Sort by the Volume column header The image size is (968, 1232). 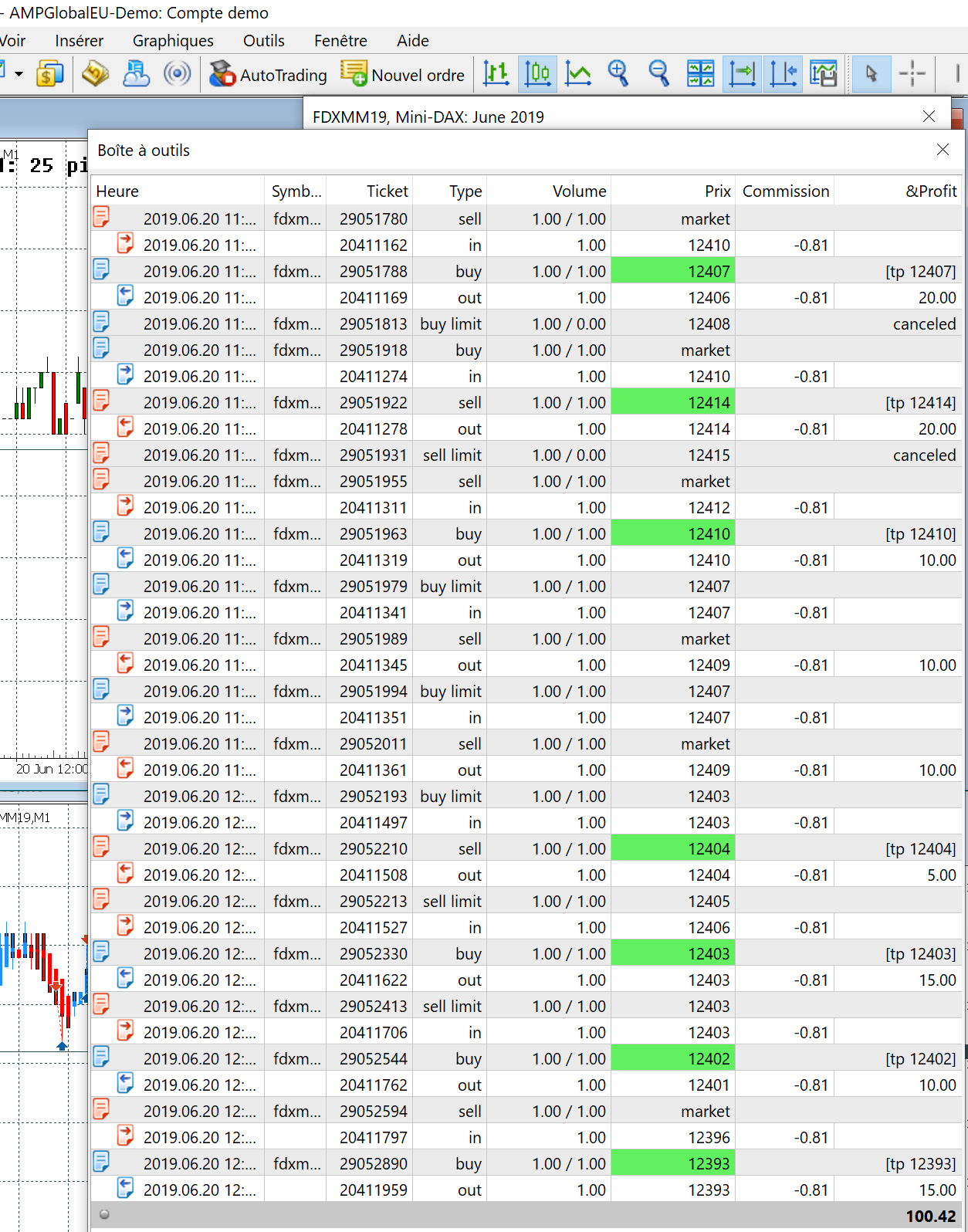click(x=549, y=191)
